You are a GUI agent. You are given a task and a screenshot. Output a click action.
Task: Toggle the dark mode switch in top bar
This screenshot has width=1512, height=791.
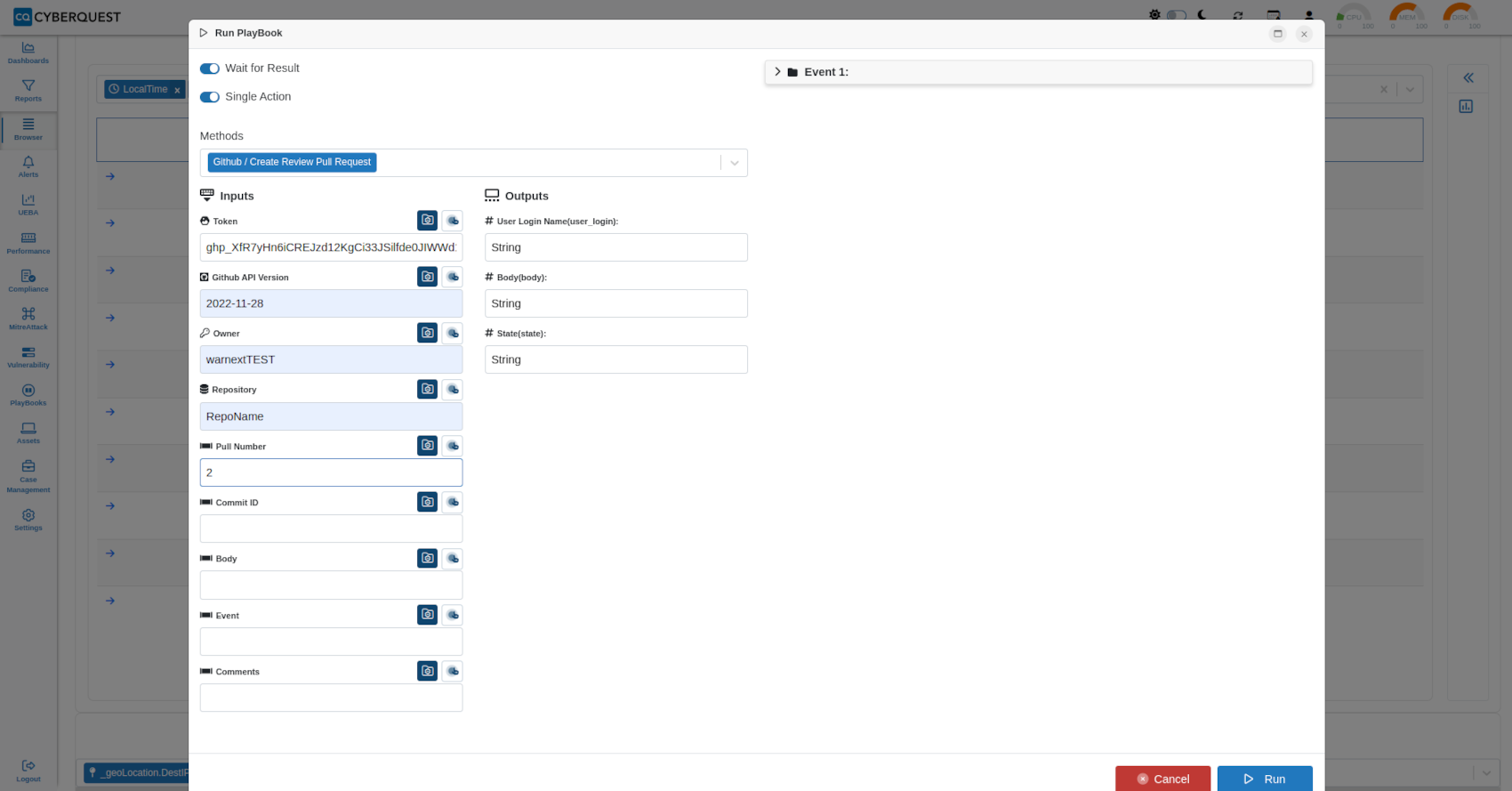point(1177,15)
